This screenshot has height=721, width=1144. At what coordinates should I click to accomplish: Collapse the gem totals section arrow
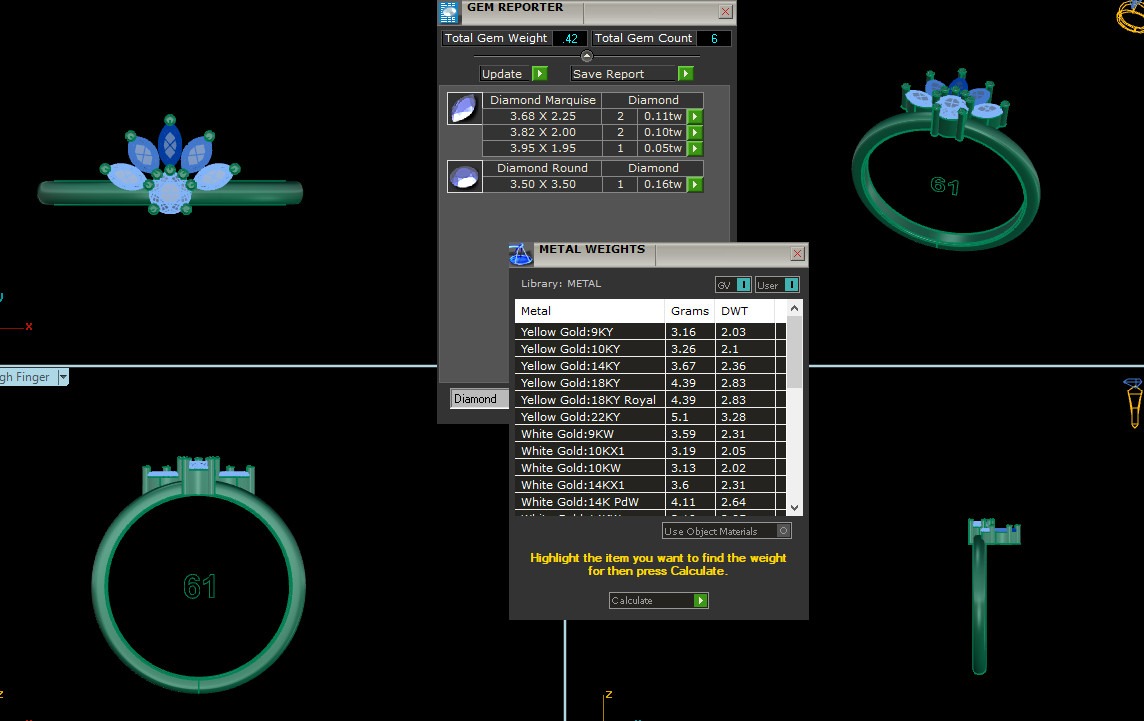587,56
